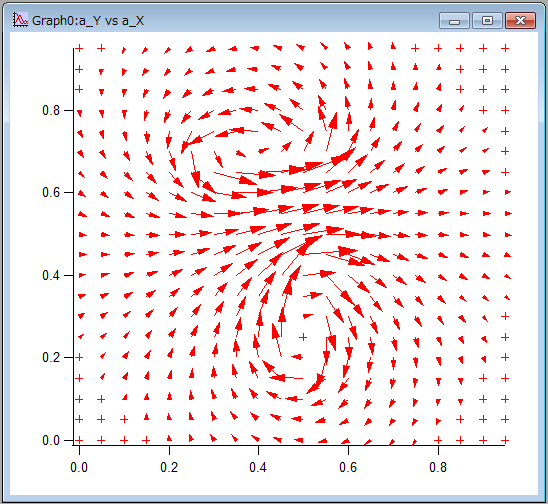Click the plus marker inside lower vortex center
Viewport: 548px width, 504px height.
[303, 337]
